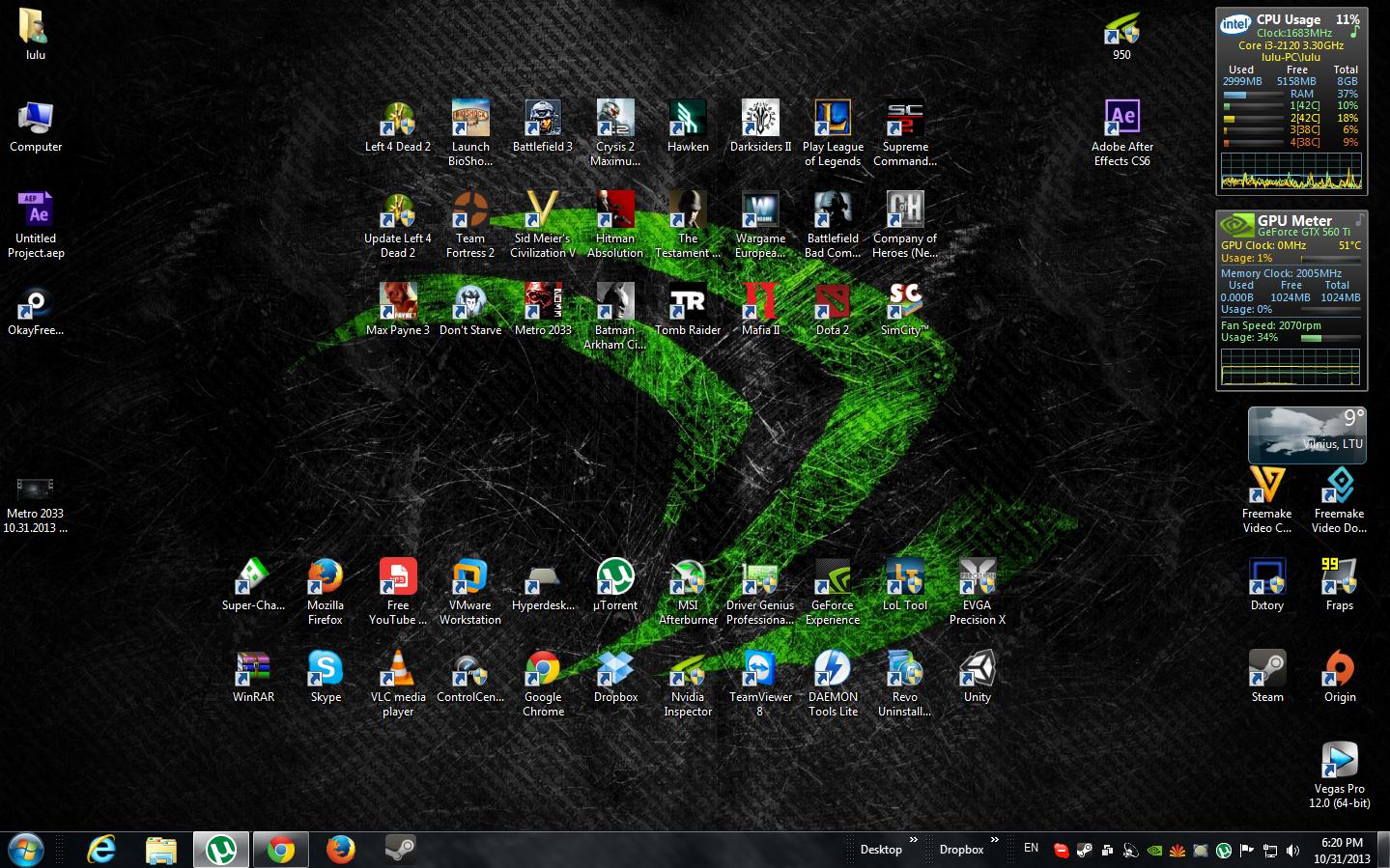Select the Tomb Raider shortcut
1390x868 pixels.
coord(688,310)
